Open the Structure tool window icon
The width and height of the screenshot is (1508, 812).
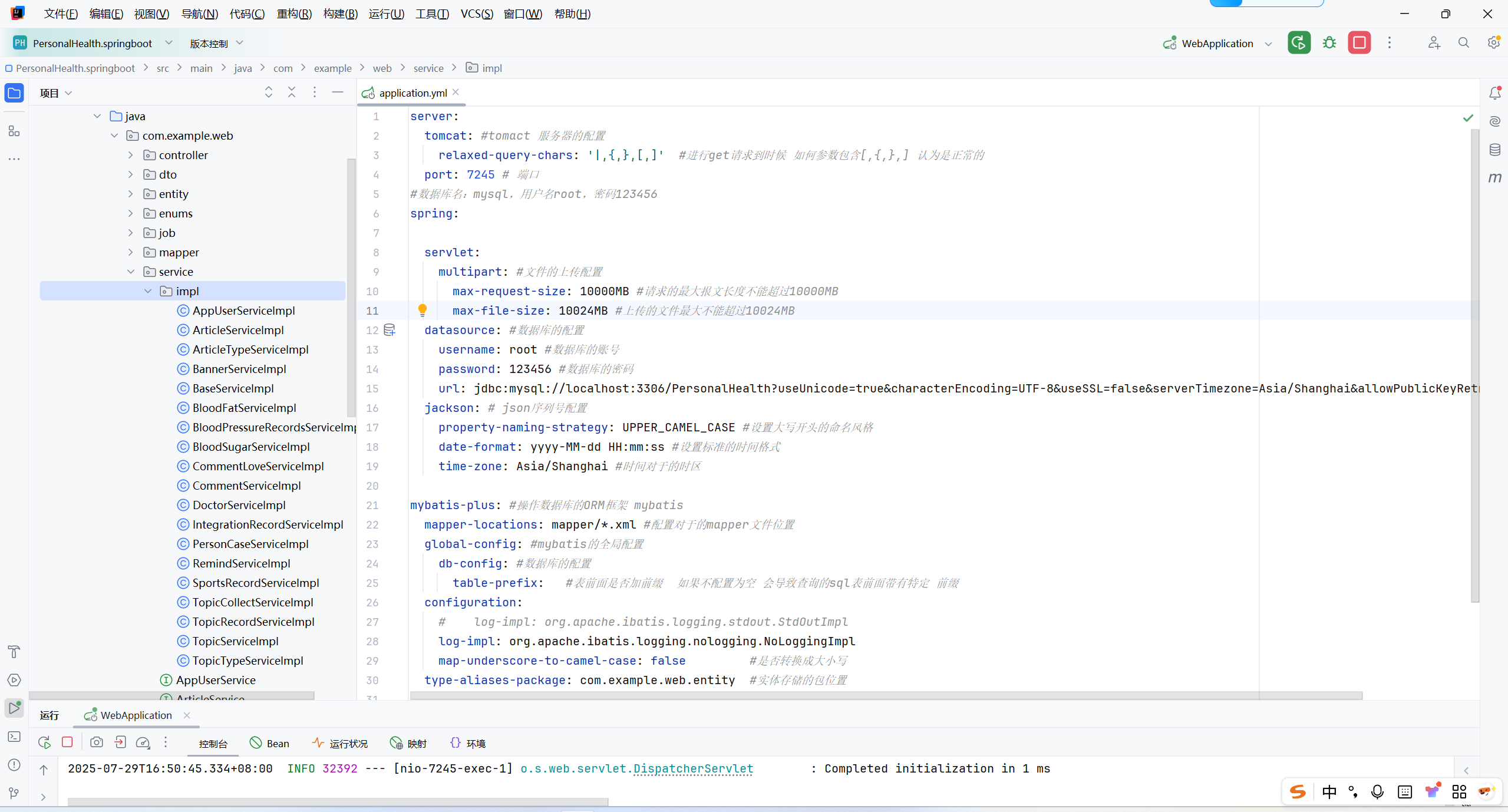pos(14,131)
